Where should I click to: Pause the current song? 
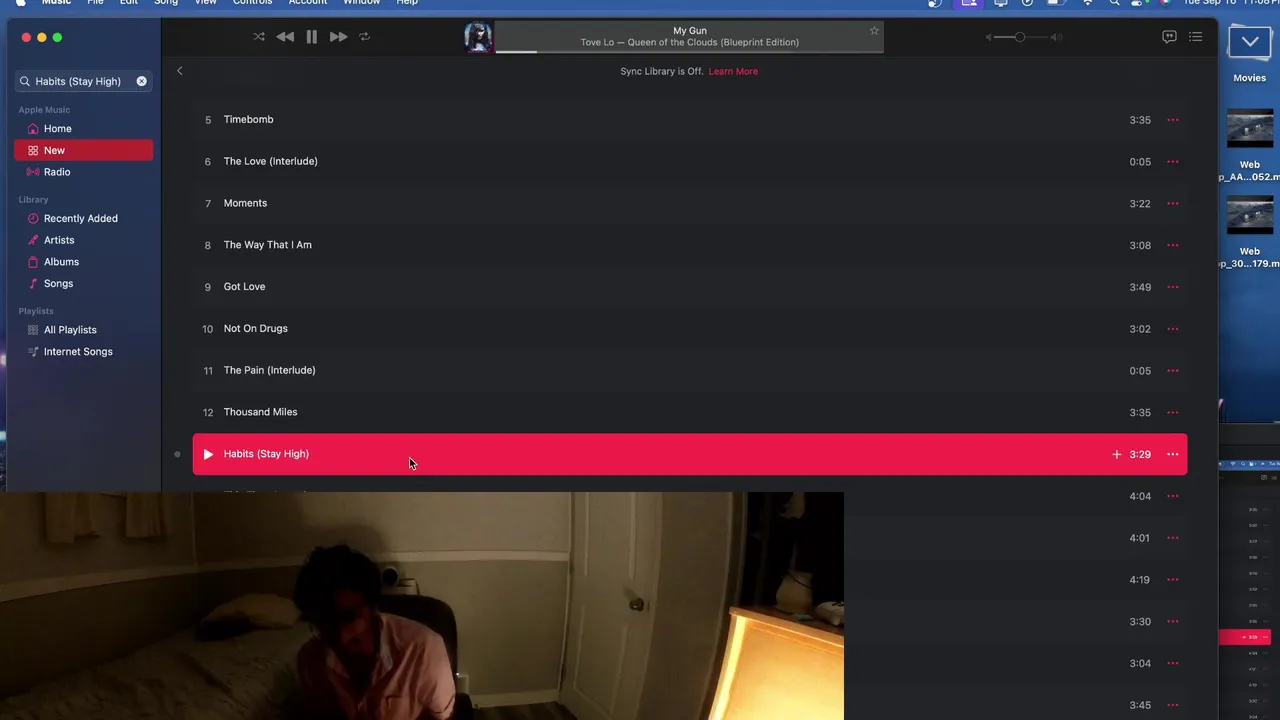coord(311,37)
